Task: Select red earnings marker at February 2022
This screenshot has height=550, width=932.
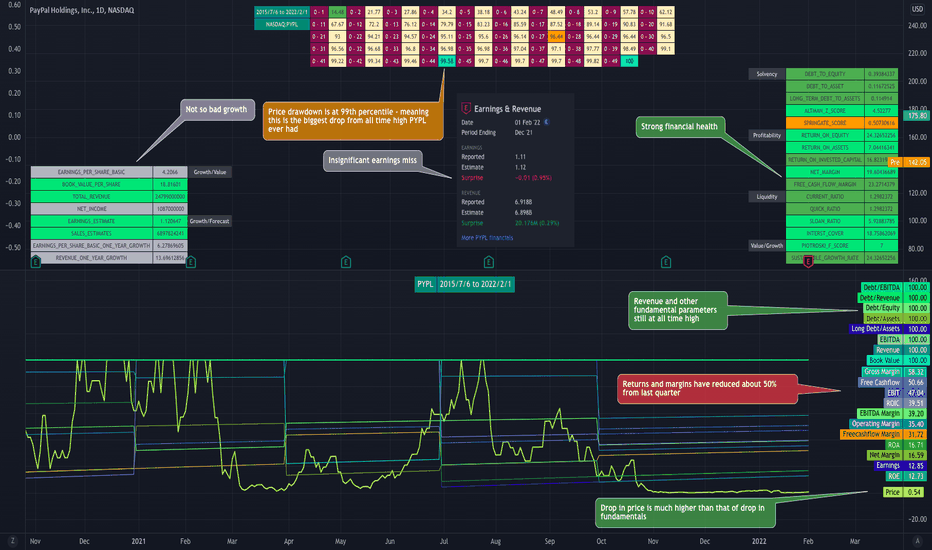Action: tap(808, 262)
